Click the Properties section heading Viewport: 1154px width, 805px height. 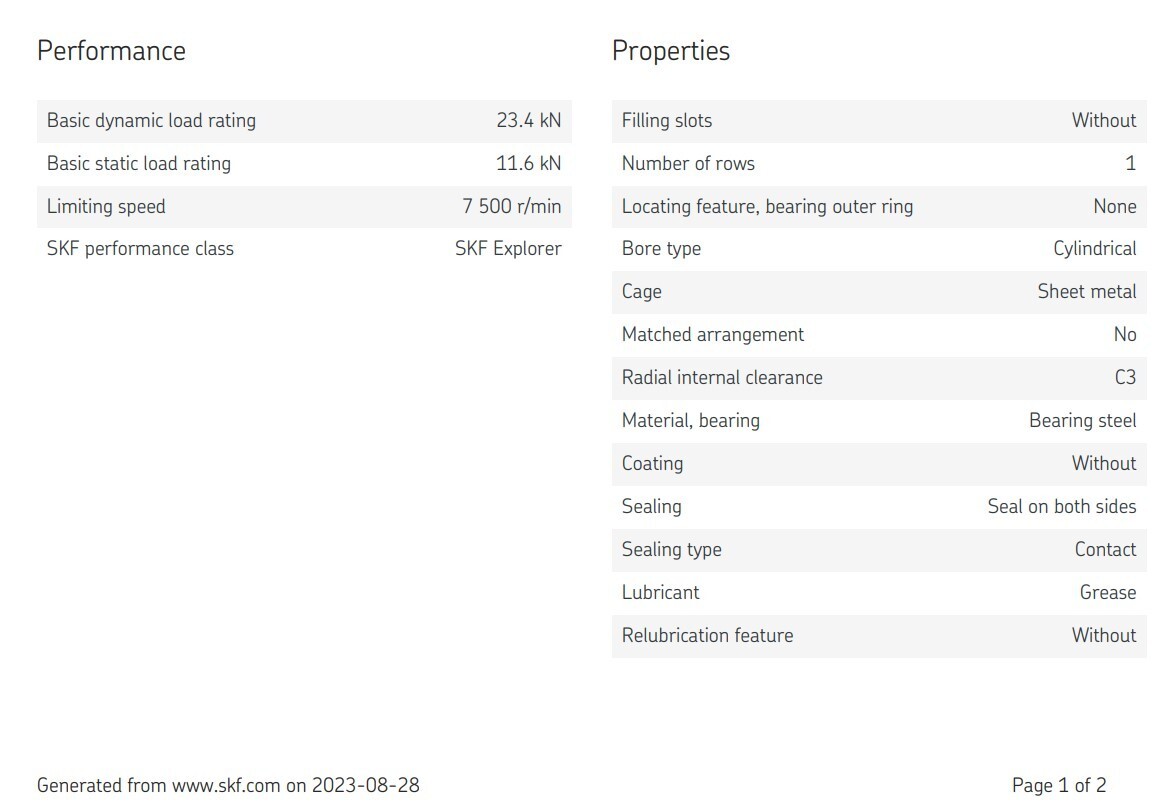click(x=670, y=51)
